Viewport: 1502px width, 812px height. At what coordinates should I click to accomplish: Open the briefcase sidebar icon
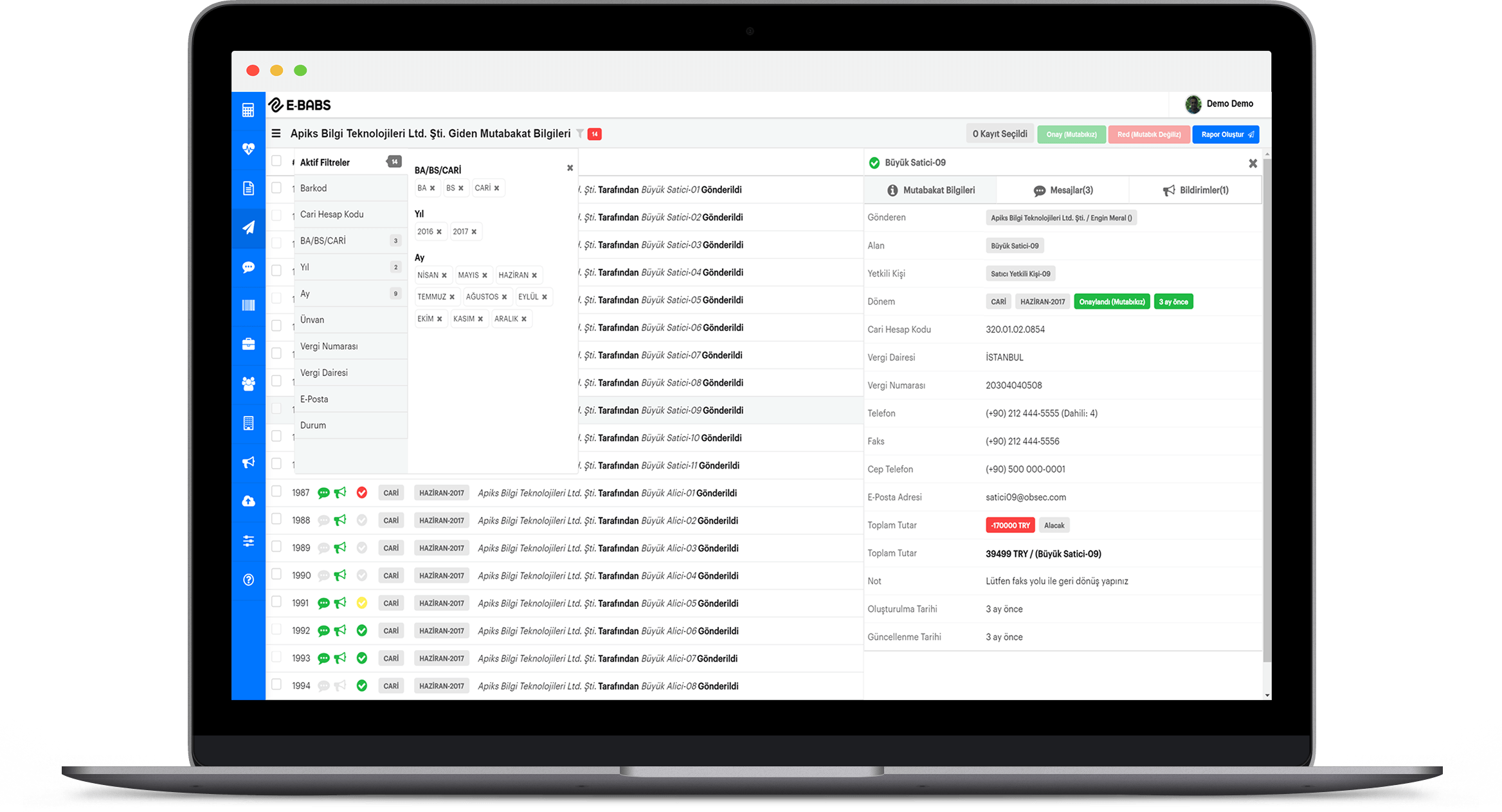click(x=248, y=345)
